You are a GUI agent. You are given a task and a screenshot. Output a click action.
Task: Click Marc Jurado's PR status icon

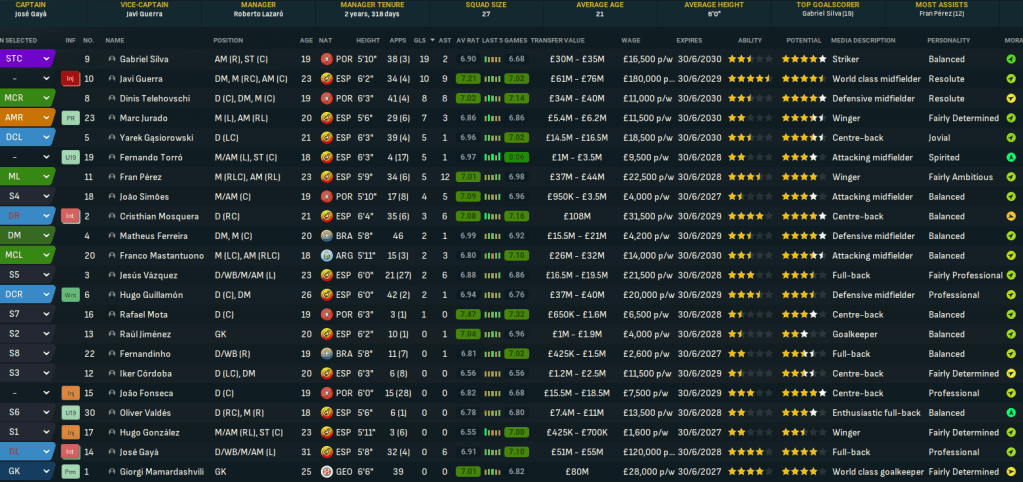coord(70,117)
